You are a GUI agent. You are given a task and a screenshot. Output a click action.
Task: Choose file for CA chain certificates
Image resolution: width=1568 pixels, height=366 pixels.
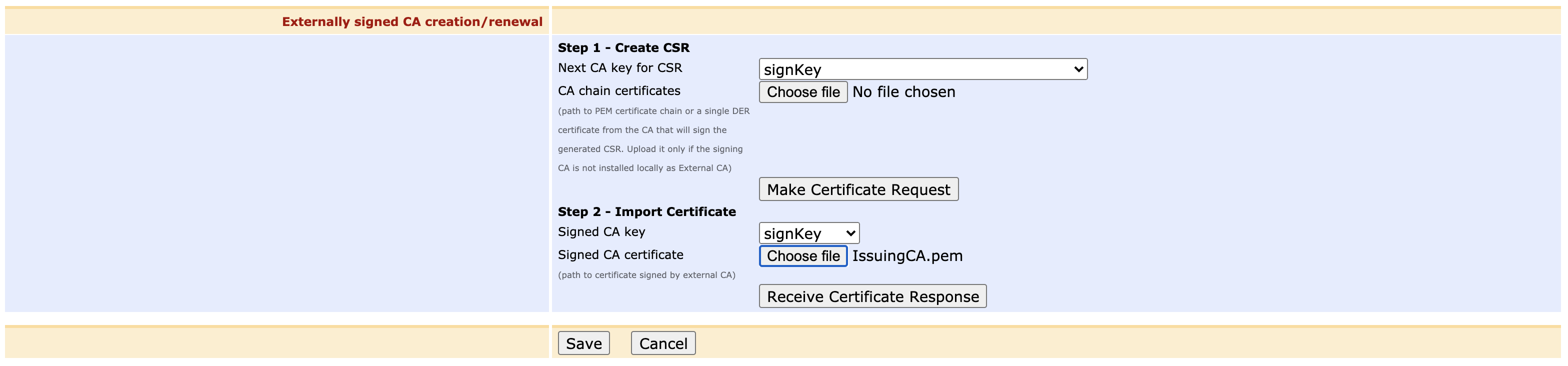[x=802, y=92]
